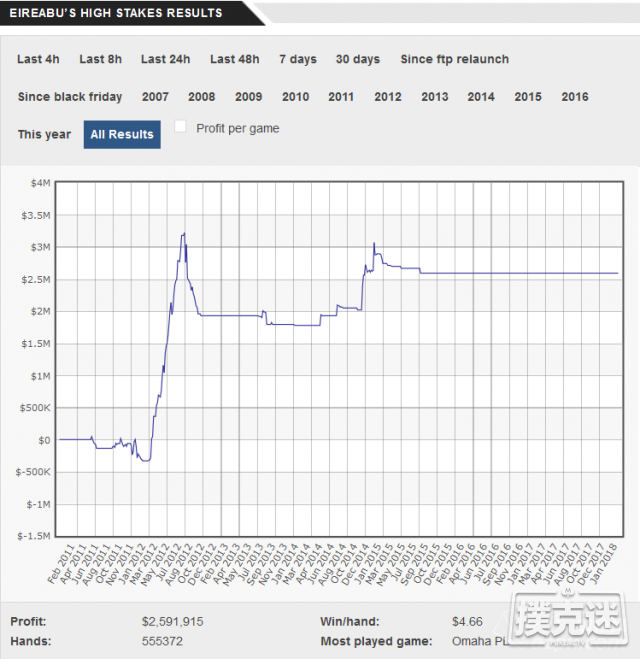Switch to This year results

tap(44, 134)
